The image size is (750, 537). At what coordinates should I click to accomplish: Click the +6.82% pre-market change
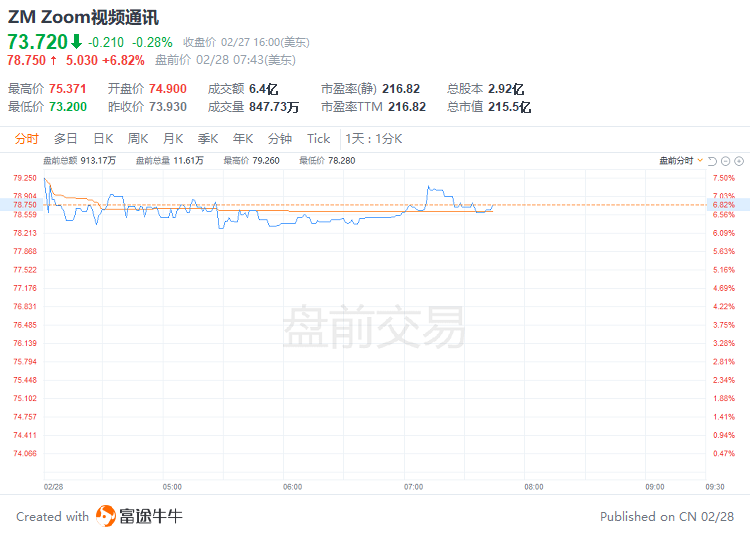[123, 60]
